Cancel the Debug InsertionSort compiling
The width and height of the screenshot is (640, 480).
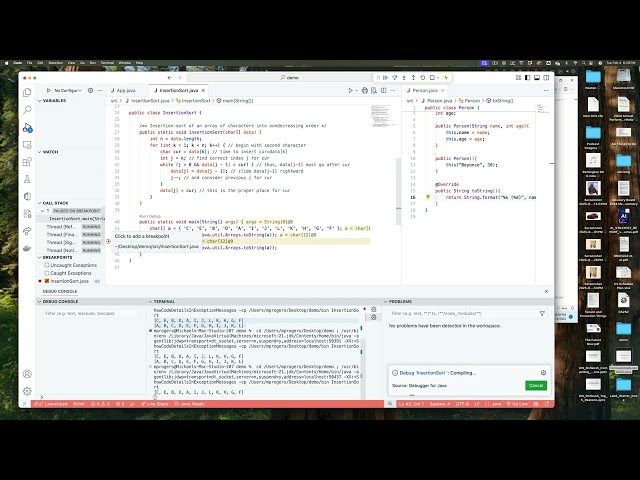pyautogui.click(x=536, y=385)
